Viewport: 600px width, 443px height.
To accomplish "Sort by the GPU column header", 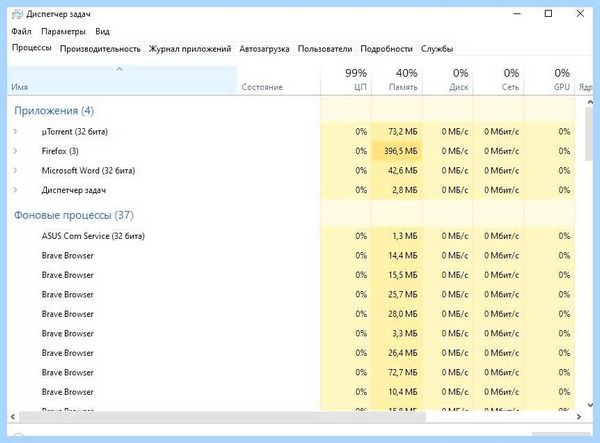I will pyautogui.click(x=549, y=80).
